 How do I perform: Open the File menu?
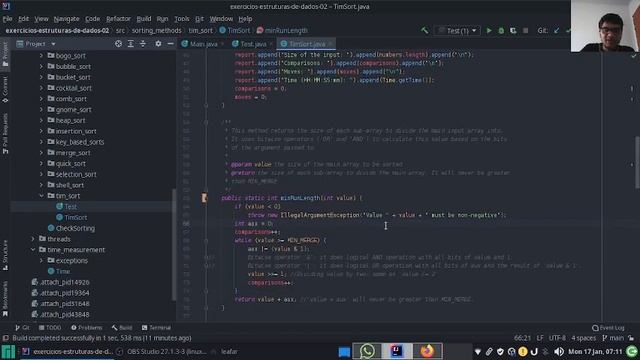coord(7,19)
